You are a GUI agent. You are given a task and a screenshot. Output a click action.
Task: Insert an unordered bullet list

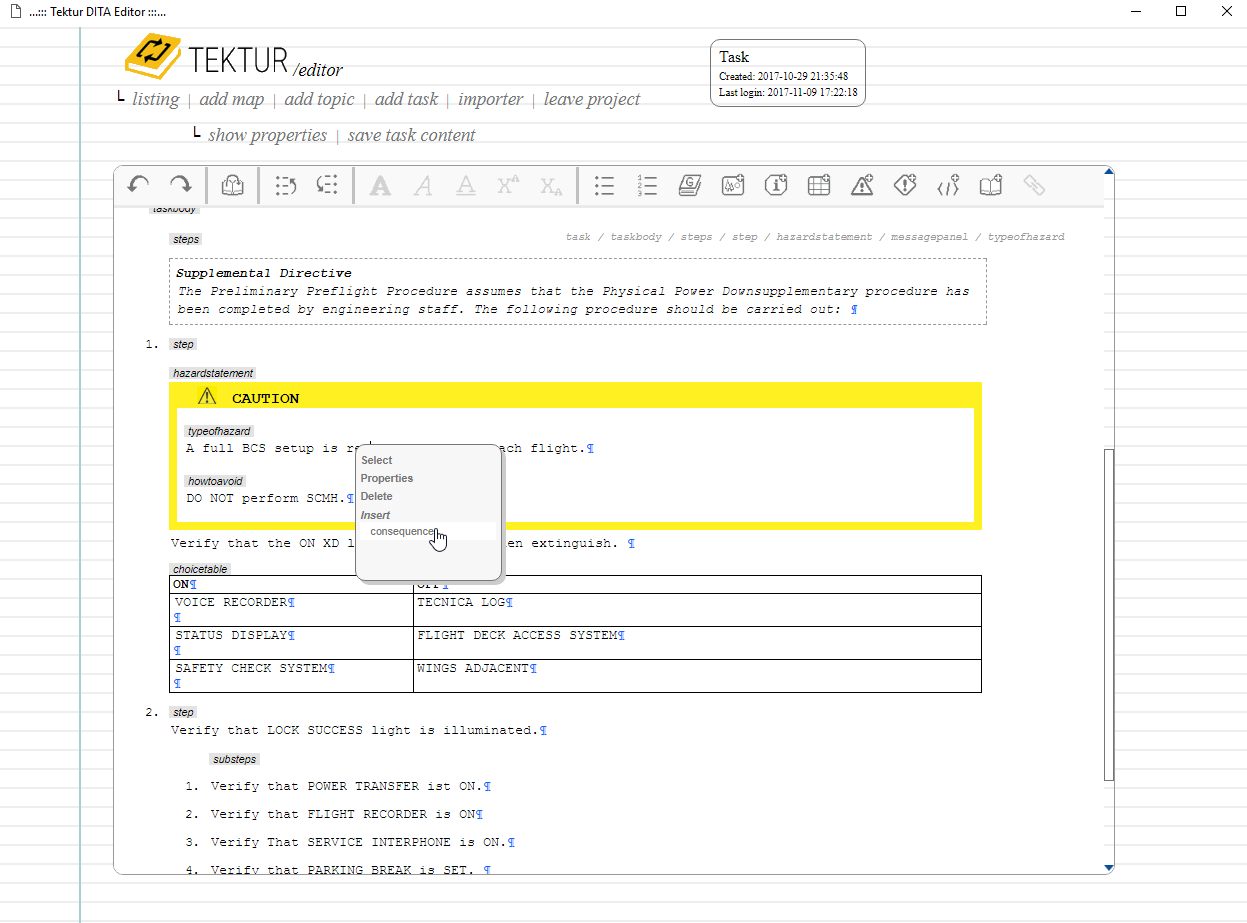click(x=604, y=185)
